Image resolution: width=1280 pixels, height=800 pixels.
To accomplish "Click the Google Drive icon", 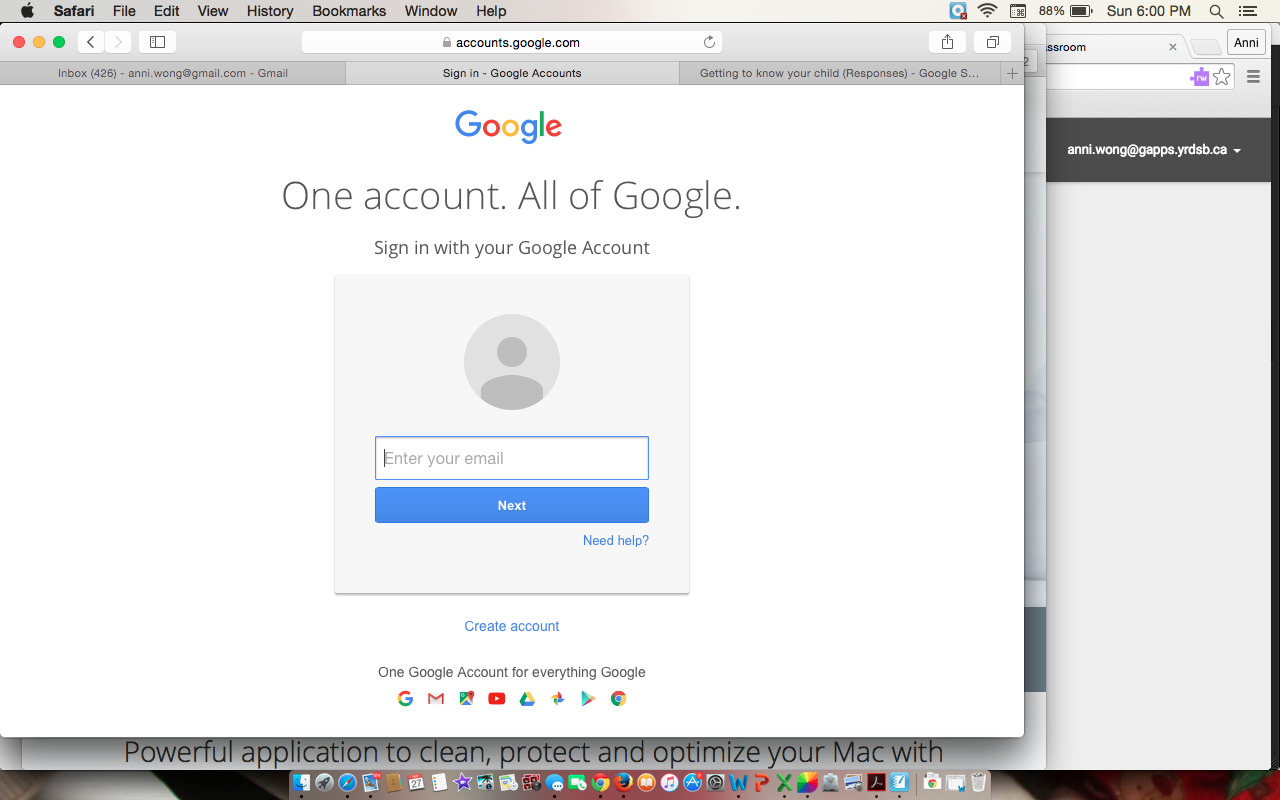I will pos(527,699).
